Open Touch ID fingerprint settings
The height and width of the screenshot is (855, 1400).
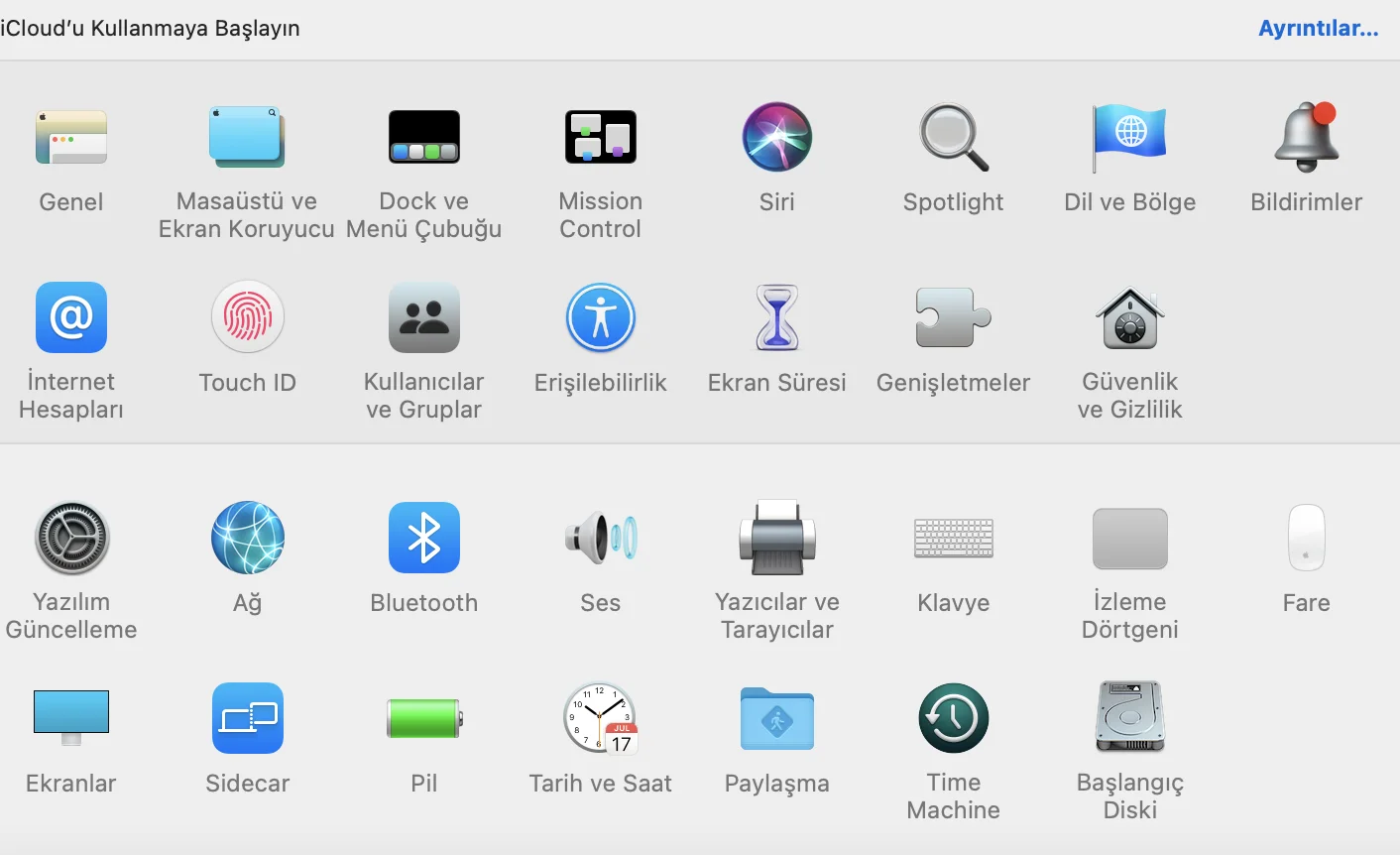pyautogui.click(x=248, y=318)
